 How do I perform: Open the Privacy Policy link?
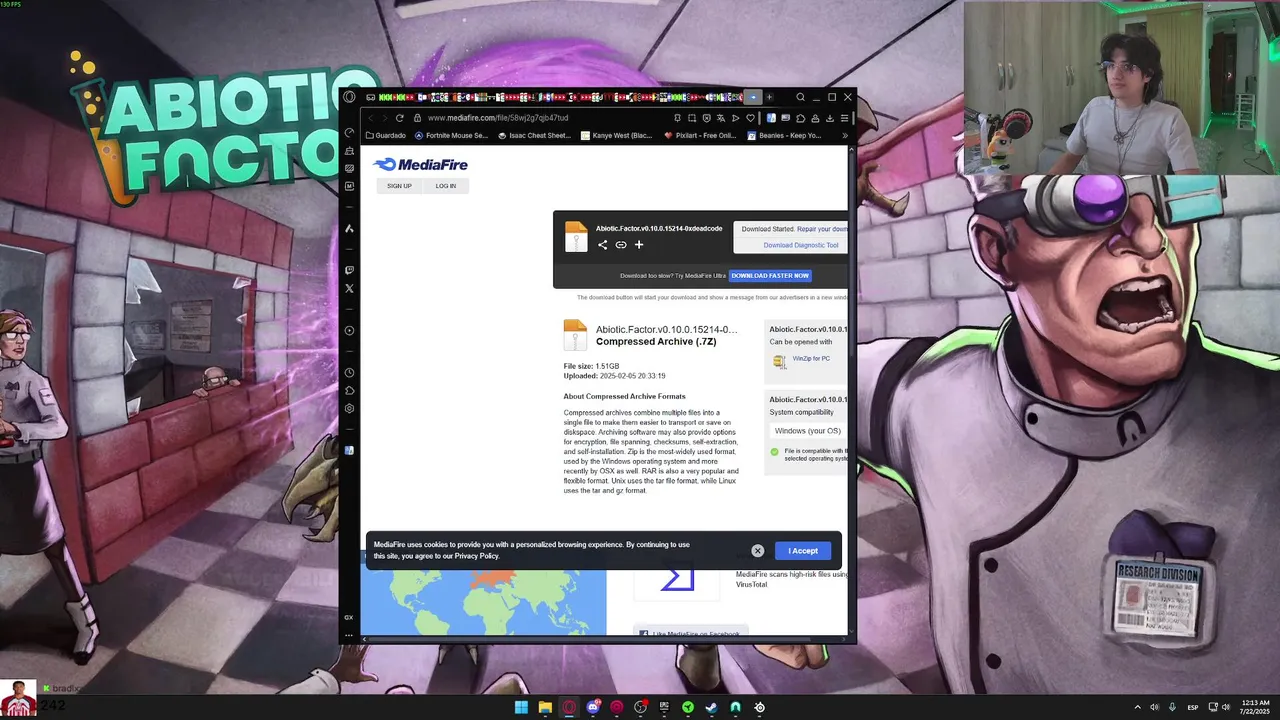pyautogui.click(x=477, y=556)
